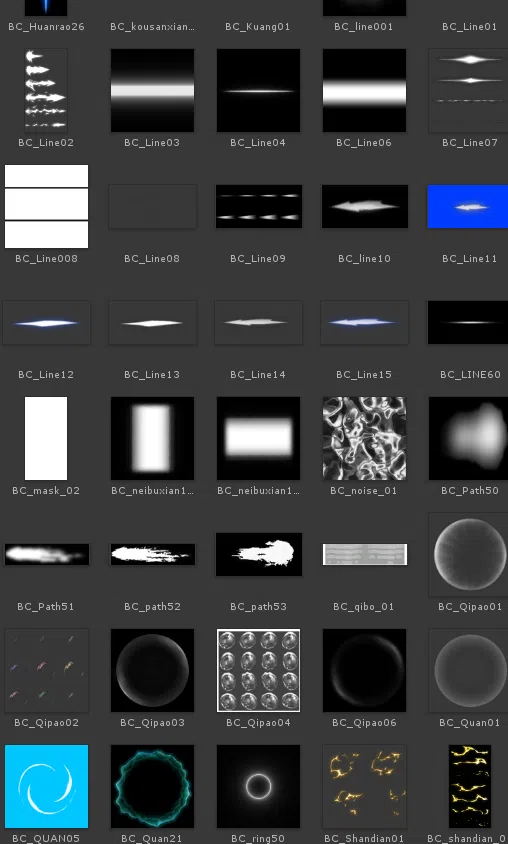Pick the BC_Shandian01 lightning texture
The width and height of the screenshot is (508, 844).
(x=364, y=786)
